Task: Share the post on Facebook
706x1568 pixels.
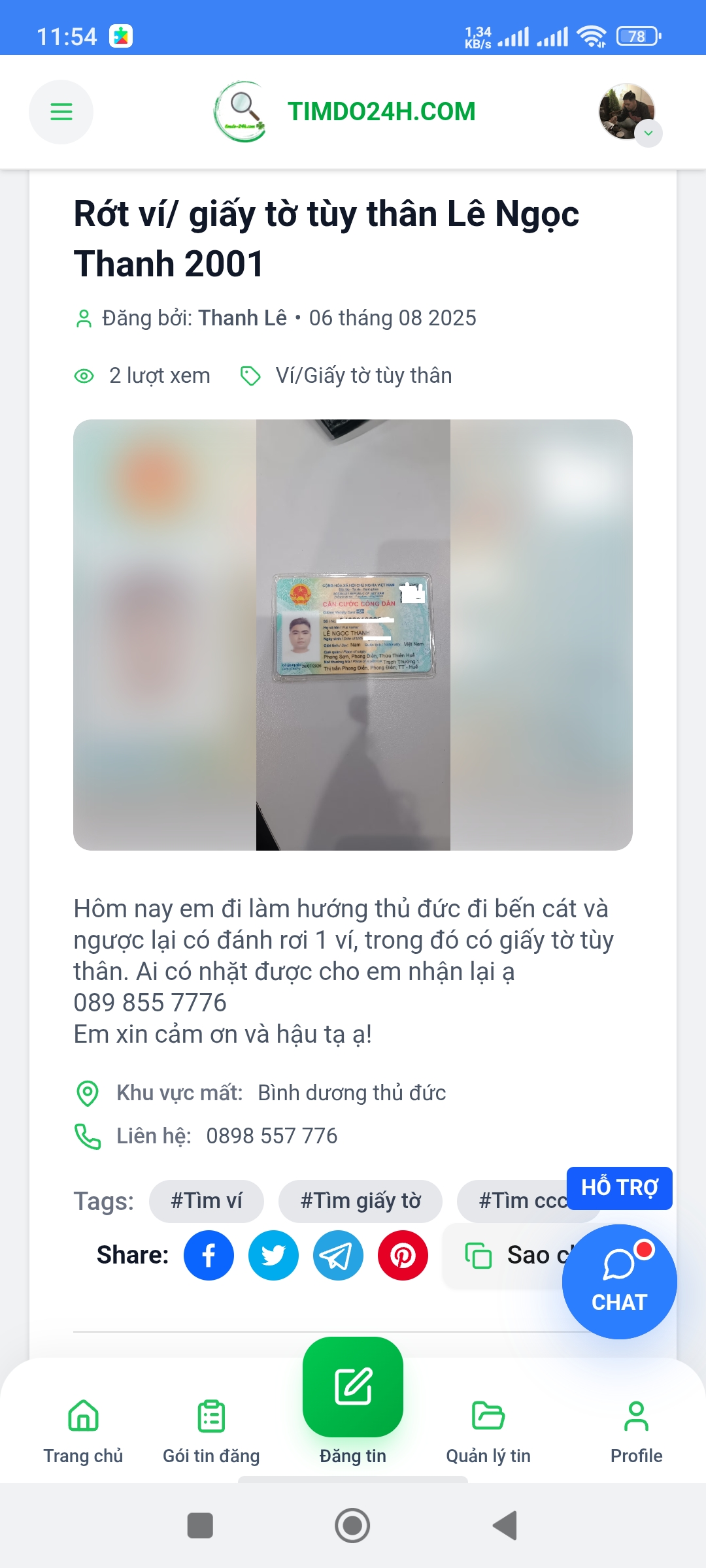Action: point(209,1255)
